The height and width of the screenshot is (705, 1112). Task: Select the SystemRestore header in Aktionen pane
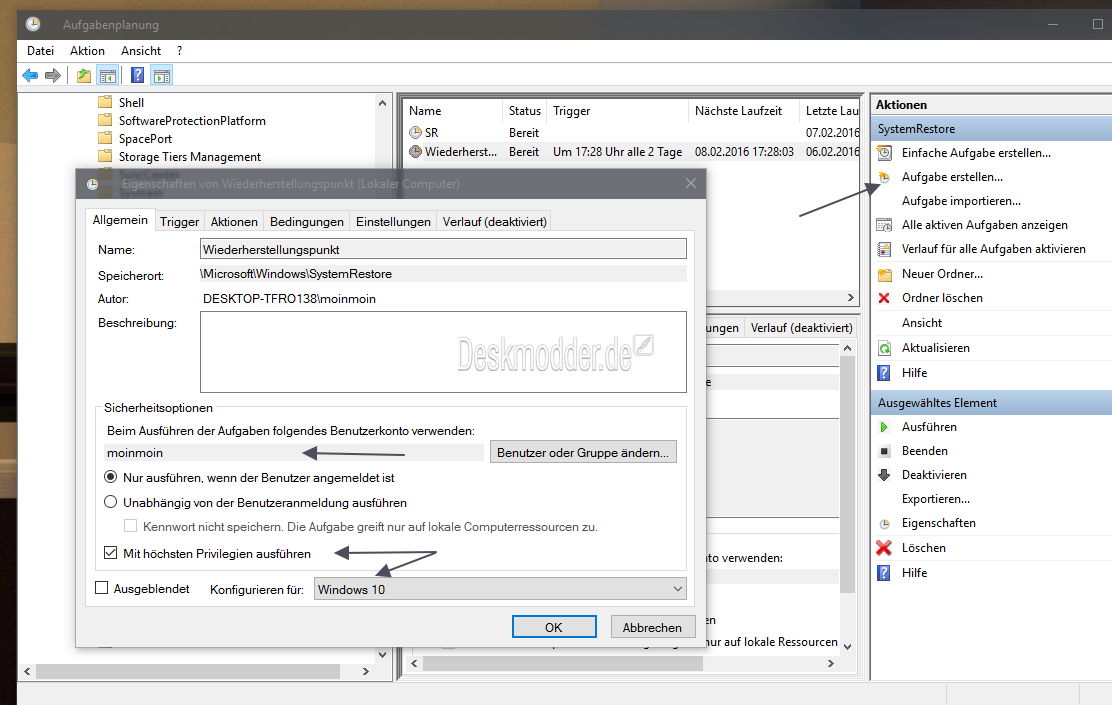pos(991,128)
